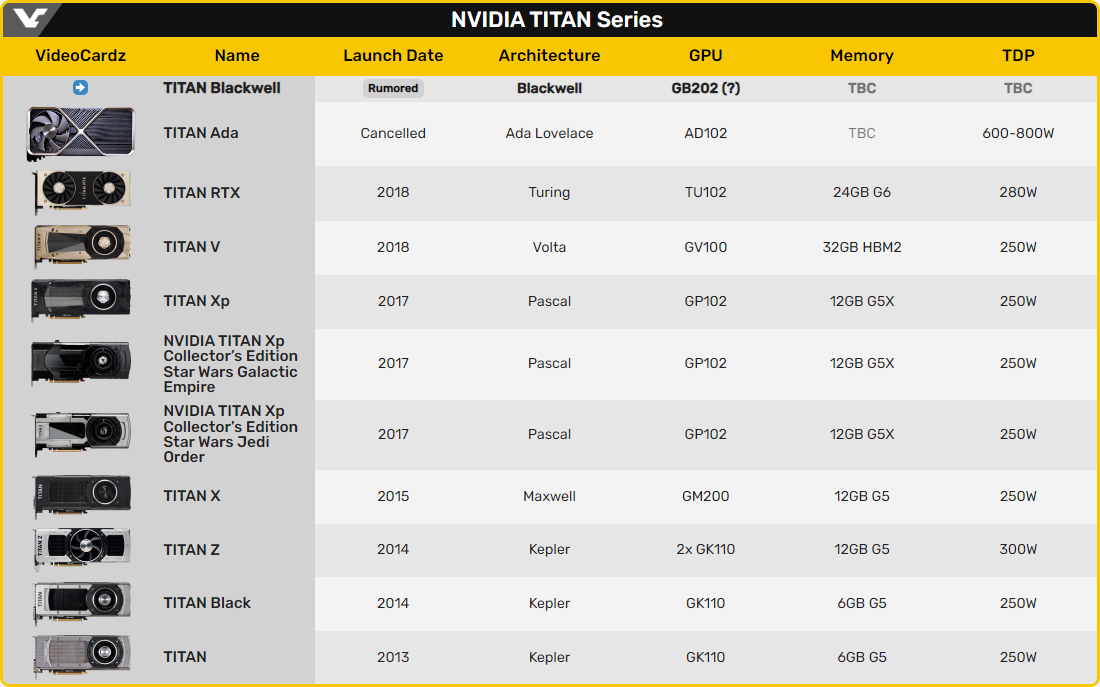
Task: Click the original TITAN card image
Action: (80, 657)
